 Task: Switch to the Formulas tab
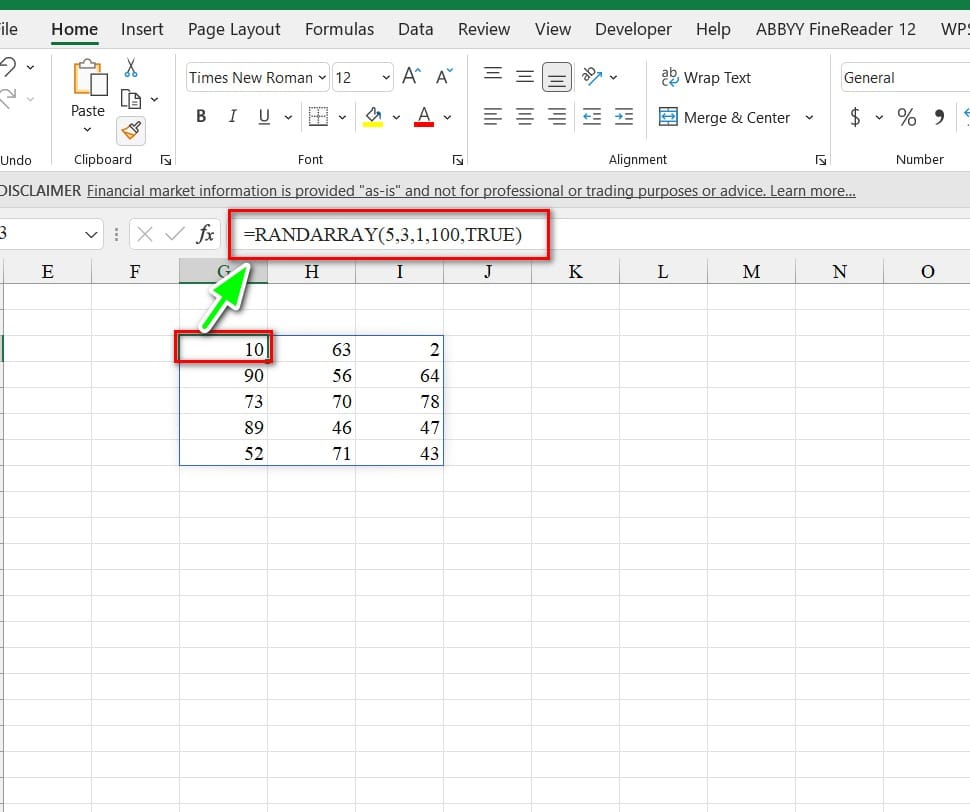coord(339,29)
